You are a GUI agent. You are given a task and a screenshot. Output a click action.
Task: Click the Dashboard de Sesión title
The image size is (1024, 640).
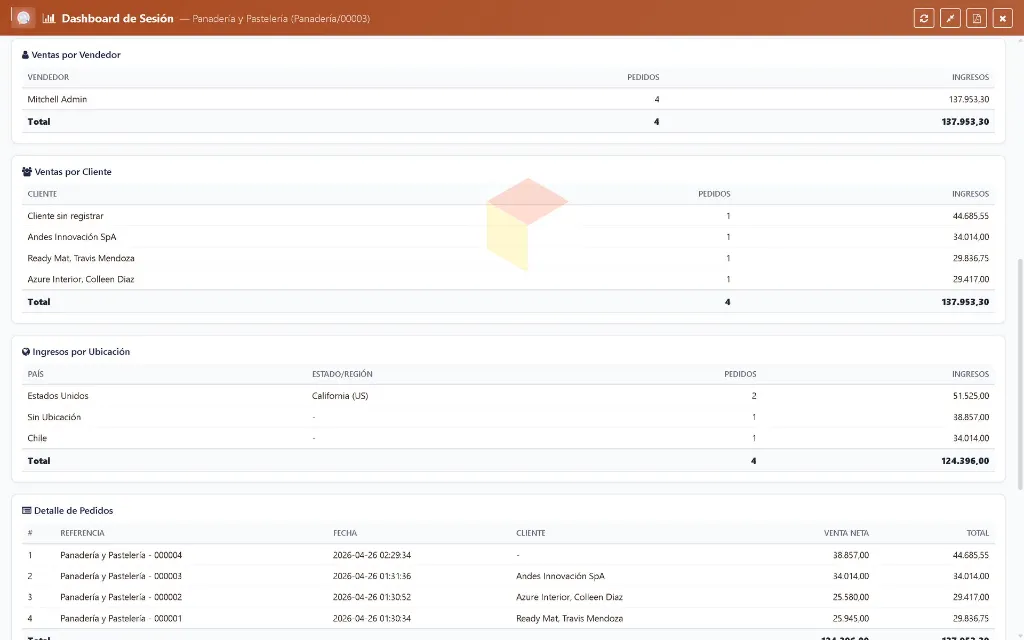[x=118, y=18]
